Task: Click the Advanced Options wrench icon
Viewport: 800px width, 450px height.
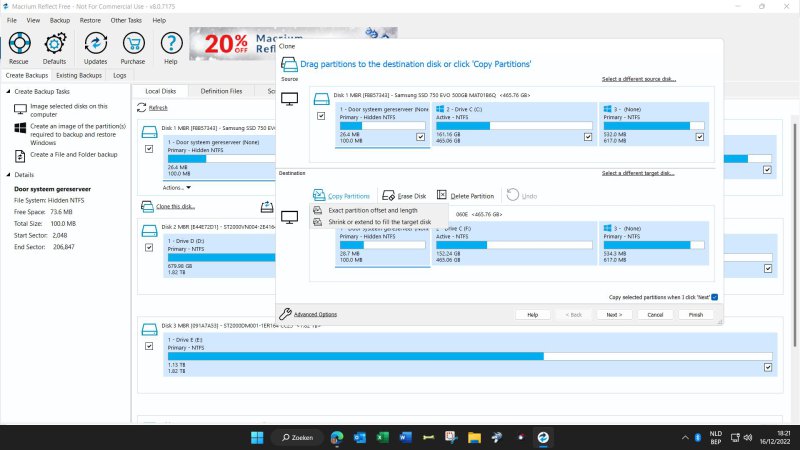Action: click(x=285, y=314)
